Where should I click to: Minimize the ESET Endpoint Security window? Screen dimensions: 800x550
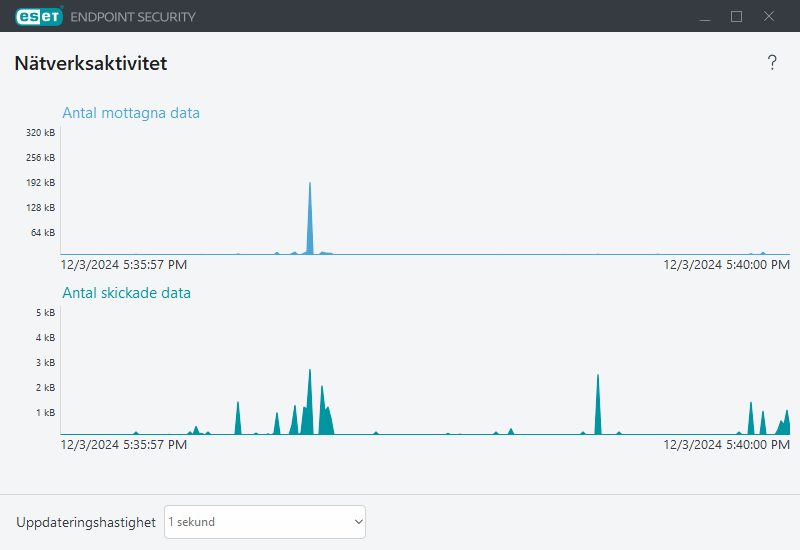tap(705, 16)
